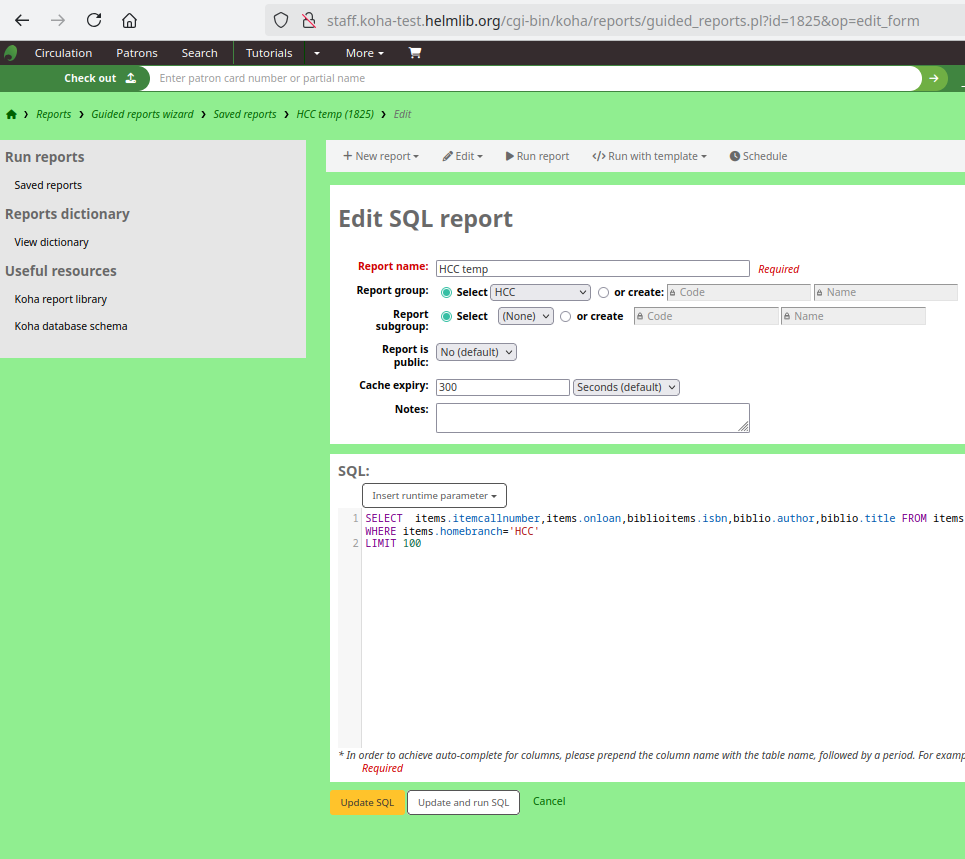This screenshot has width=965, height=859.
Task: Choose the Report group 'or create' radio
Action: [x=603, y=293]
